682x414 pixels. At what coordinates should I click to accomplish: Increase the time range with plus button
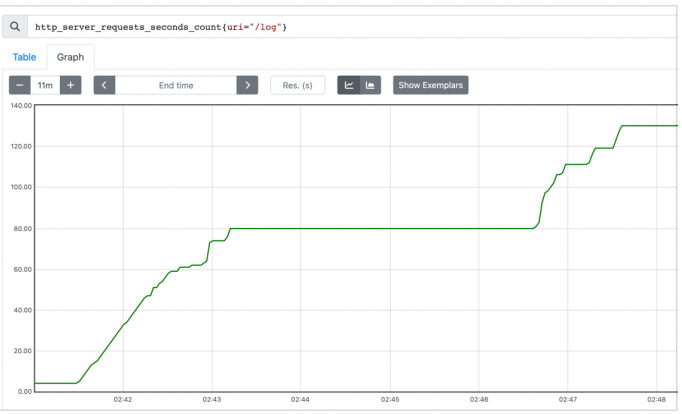coord(70,85)
